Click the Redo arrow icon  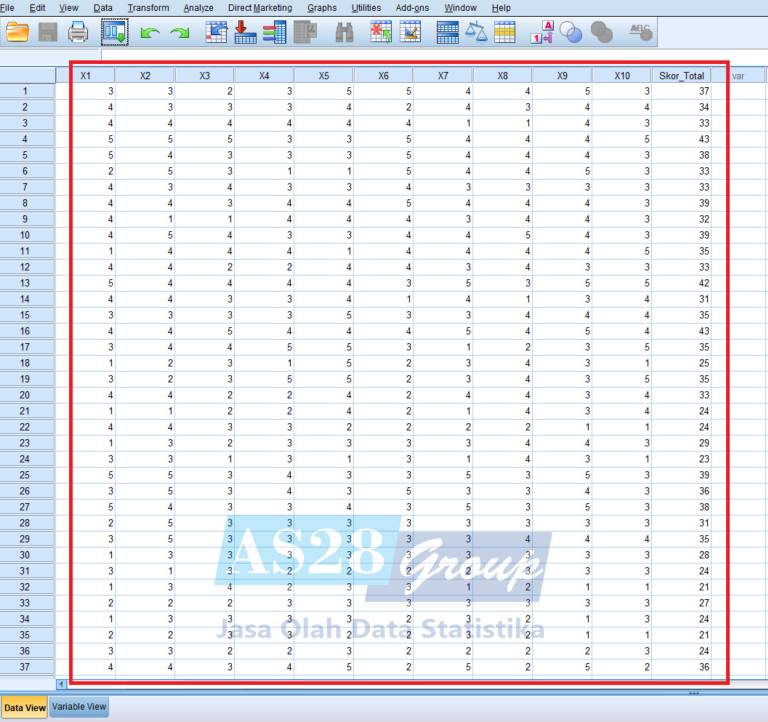pos(180,32)
